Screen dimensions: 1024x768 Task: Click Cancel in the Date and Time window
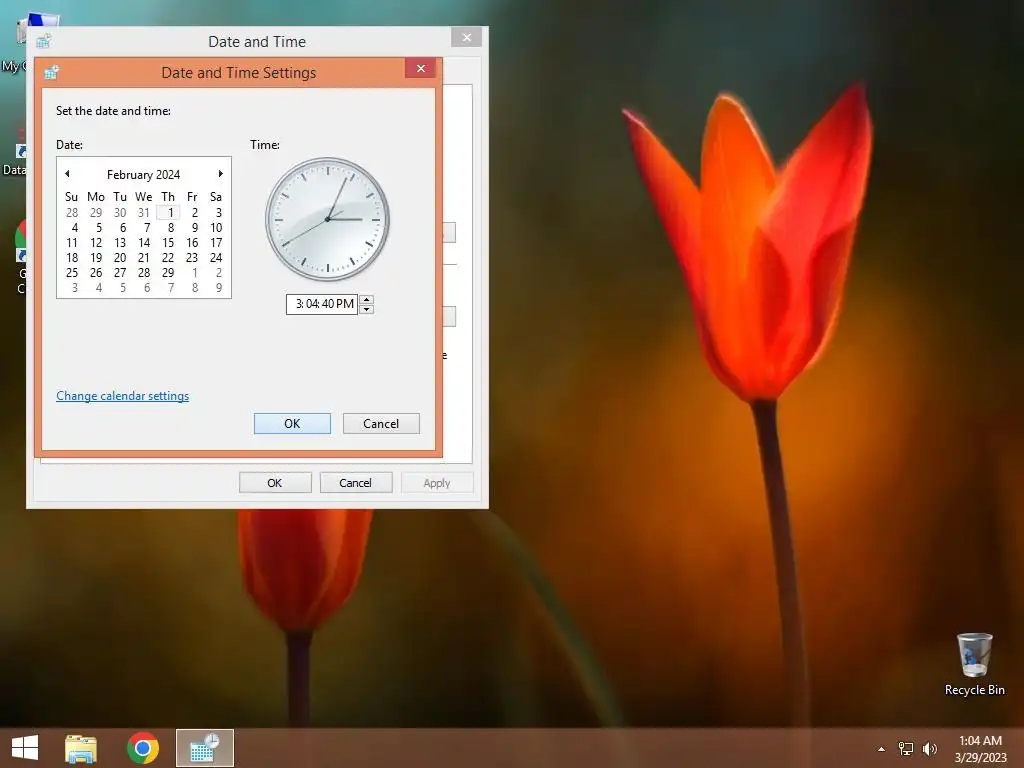[355, 483]
